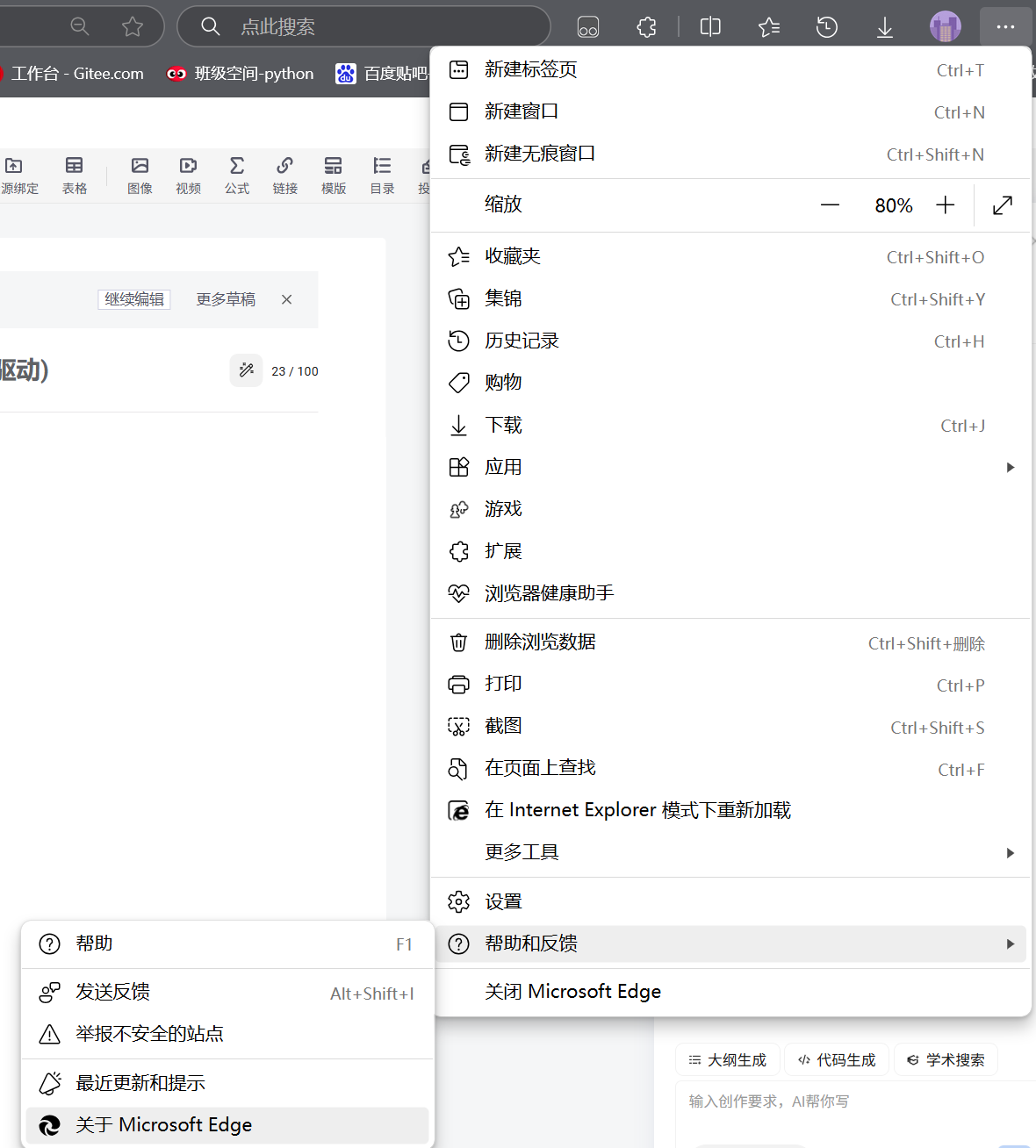Select 发送反馈 in the submenu

[x=227, y=993]
